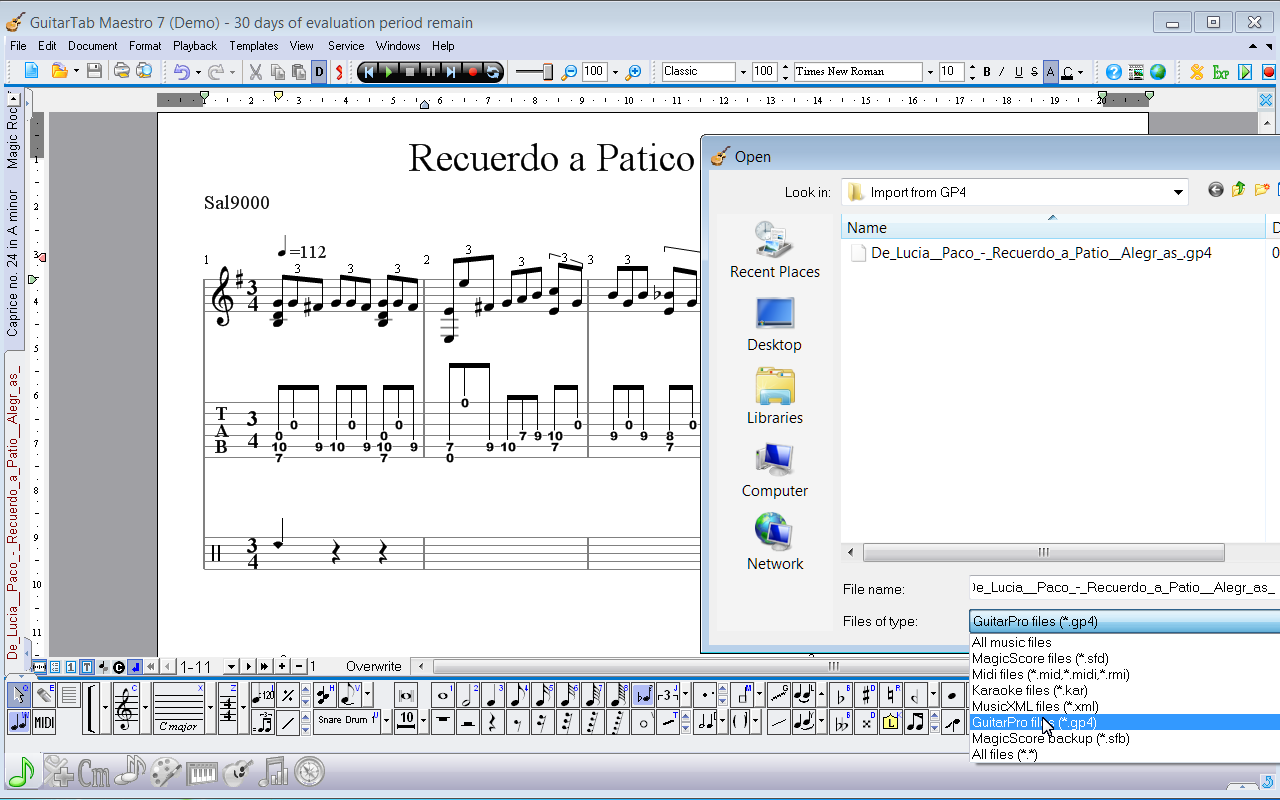Open the piano keyboard panel tab
This screenshot has width=1280, height=800.
point(202,772)
